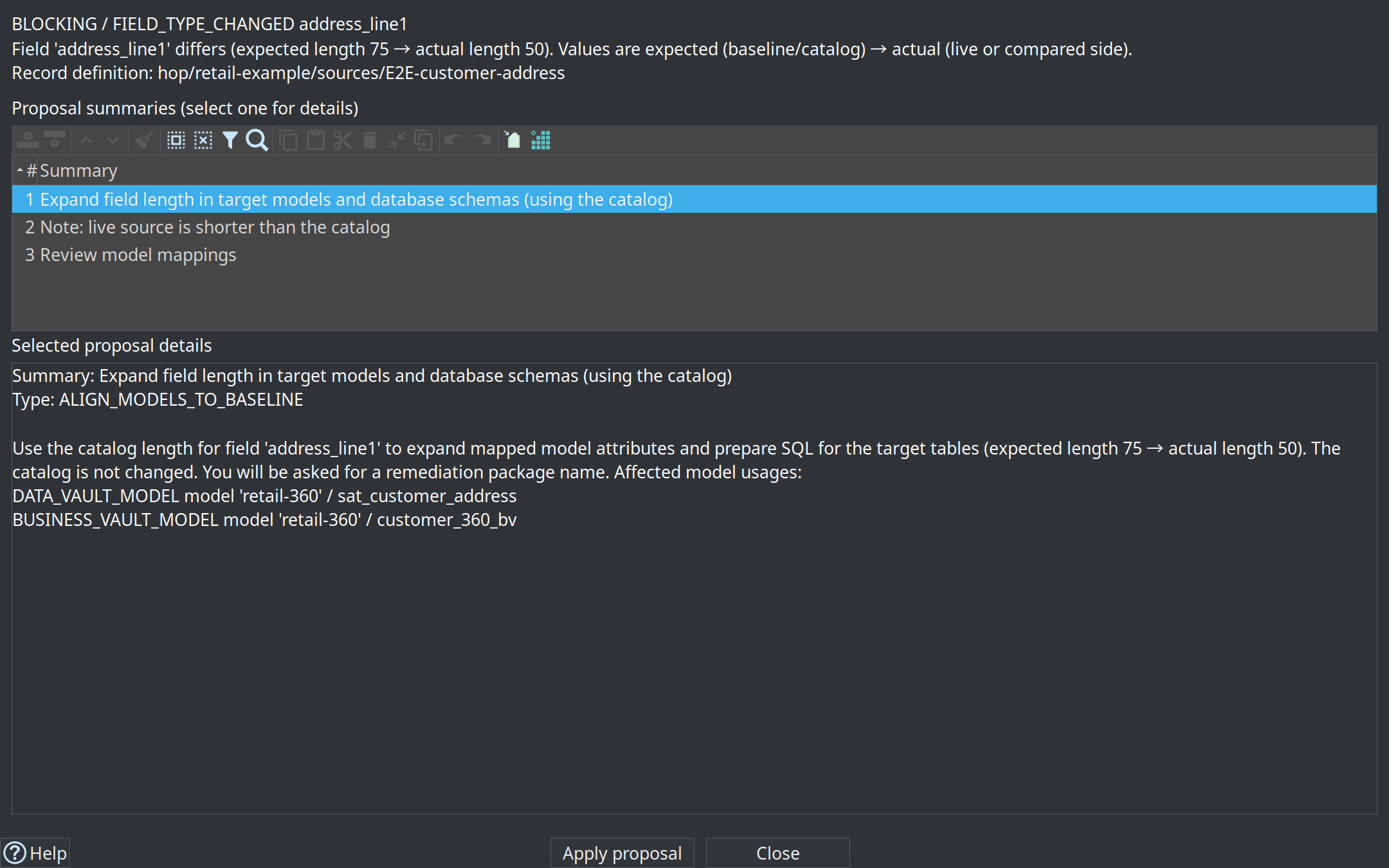Select proposal 'Expand field length in target models'
Screen dimensions: 1389x868
coord(694,199)
